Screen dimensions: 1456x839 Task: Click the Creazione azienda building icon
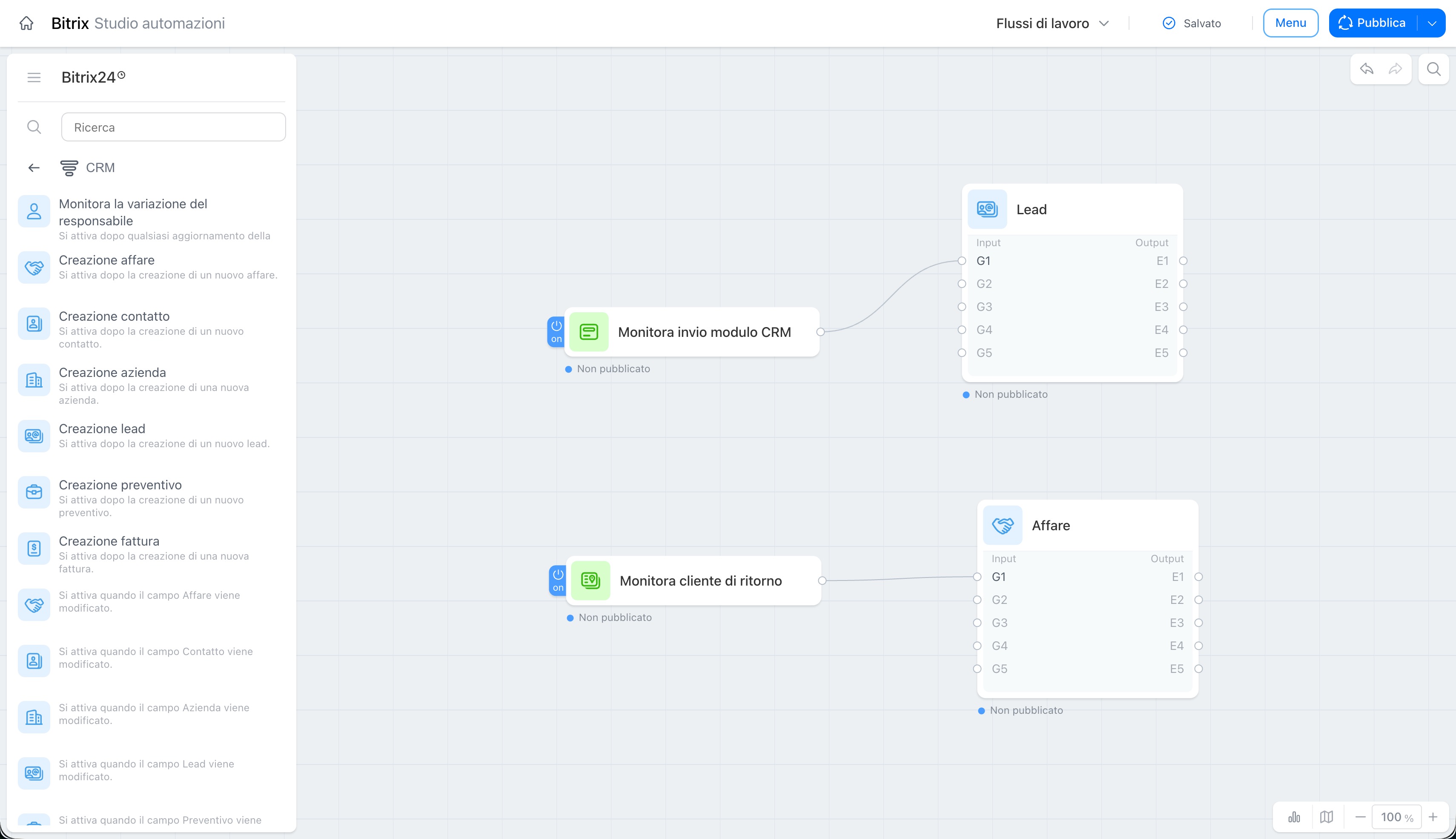(x=34, y=380)
